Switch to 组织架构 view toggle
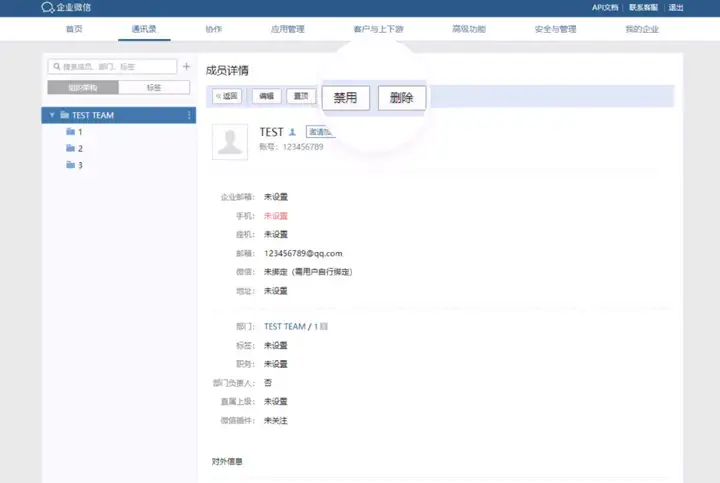 point(75,87)
